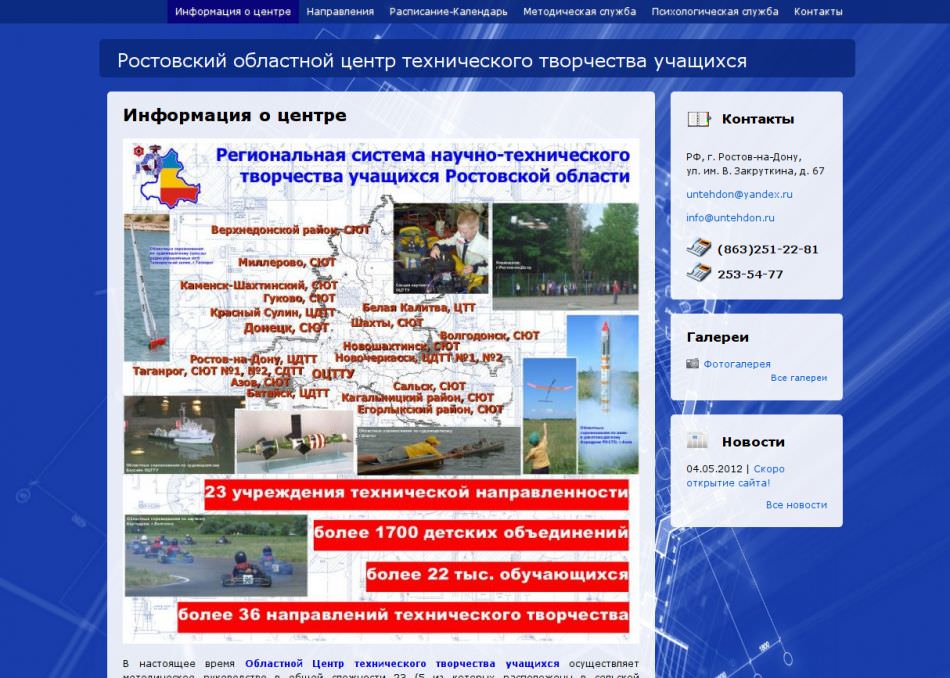The width and height of the screenshot is (950, 678).
Task: Click the second telephone icon
Action: coord(698,274)
